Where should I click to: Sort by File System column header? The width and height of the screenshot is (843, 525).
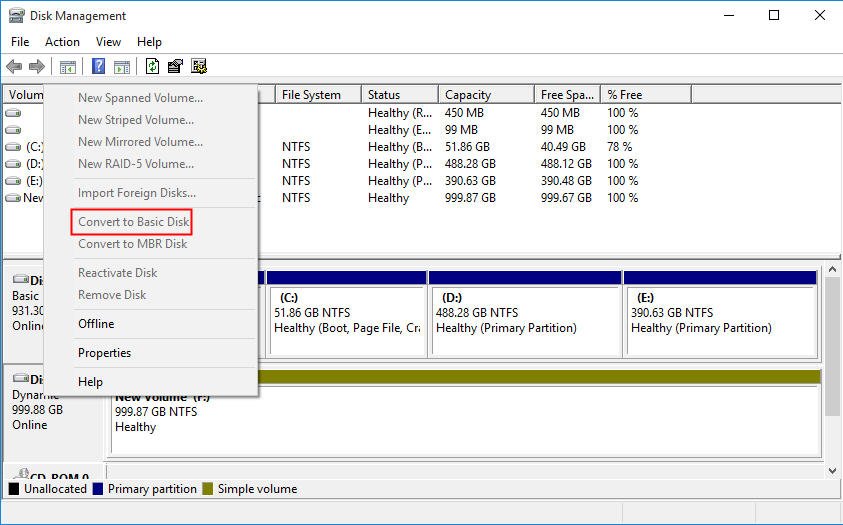[318, 95]
